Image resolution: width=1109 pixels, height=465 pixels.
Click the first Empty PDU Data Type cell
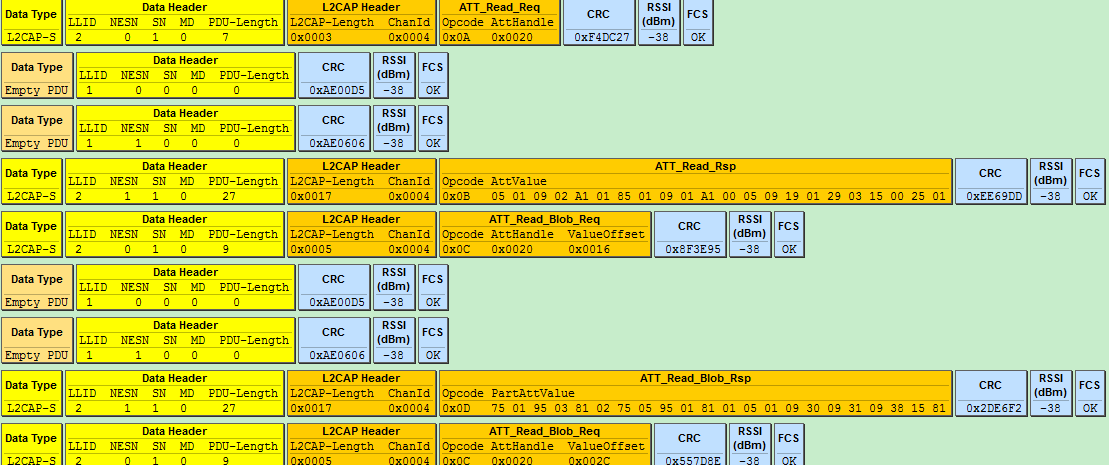(x=36, y=76)
